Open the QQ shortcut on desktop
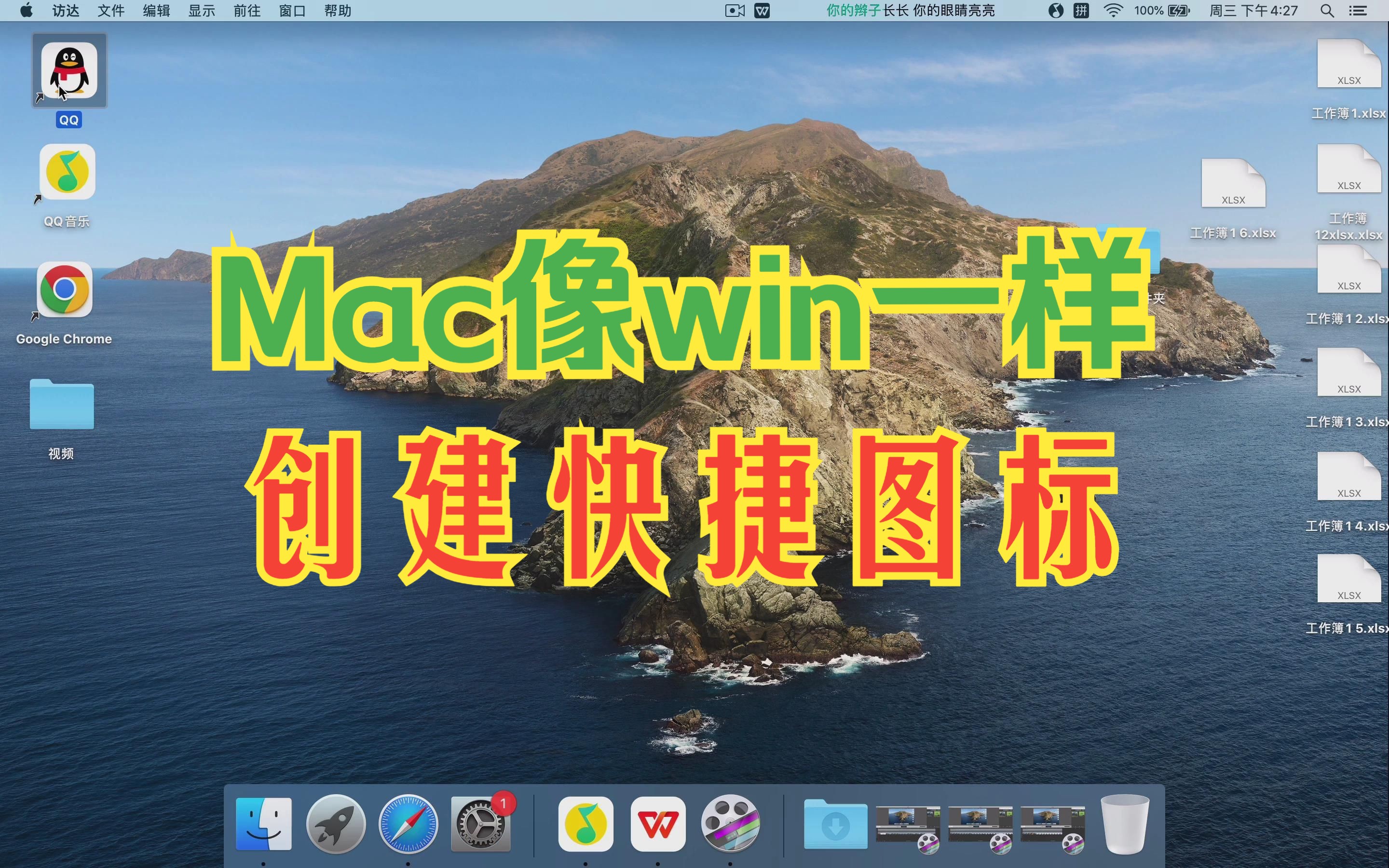The width and height of the screenshot is (1389, 868). [x=69, y=70]
